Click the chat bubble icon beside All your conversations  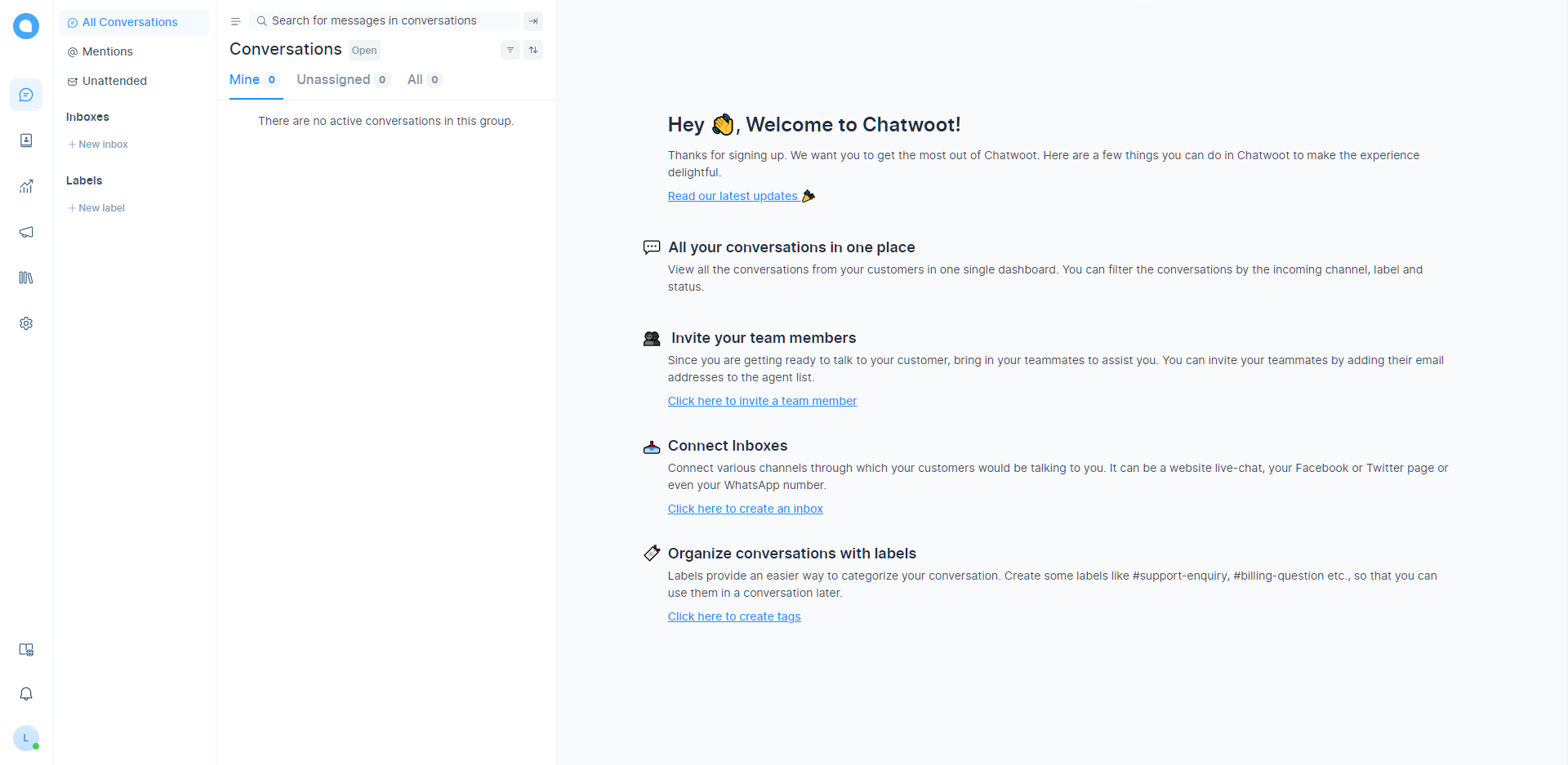(652, 247)
